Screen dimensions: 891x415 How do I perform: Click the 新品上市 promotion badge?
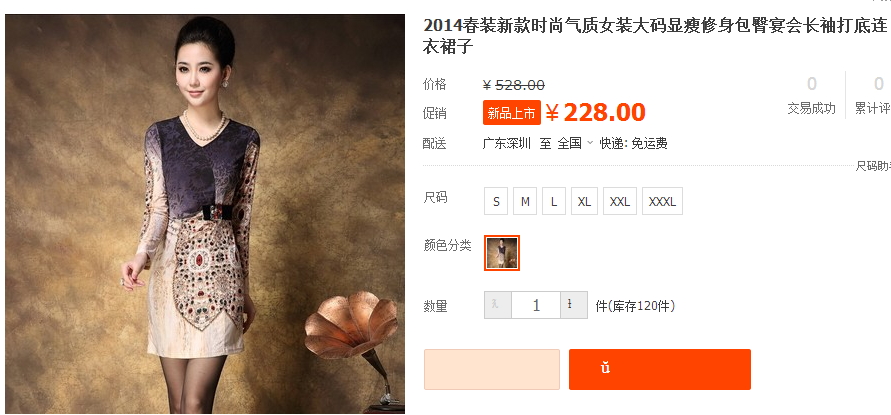click(511, 113)
